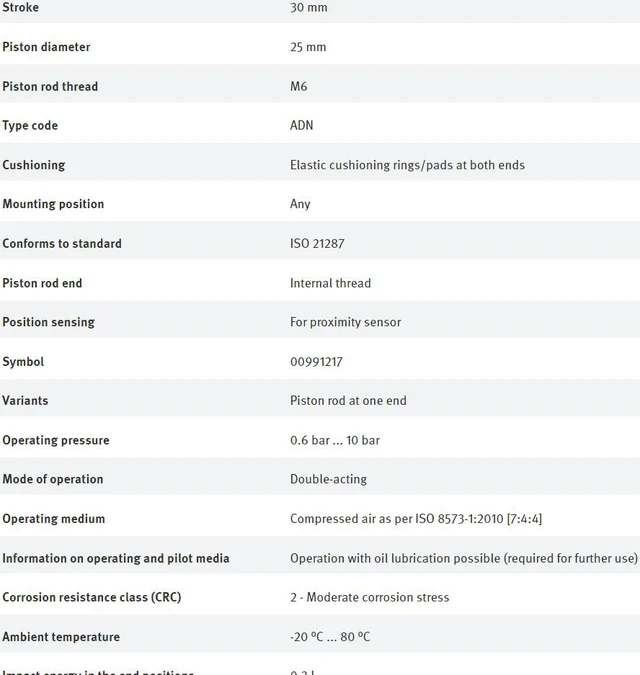Select the Position sensing label
The width and height of the screenshot is (640, 675).
(49, 322)
